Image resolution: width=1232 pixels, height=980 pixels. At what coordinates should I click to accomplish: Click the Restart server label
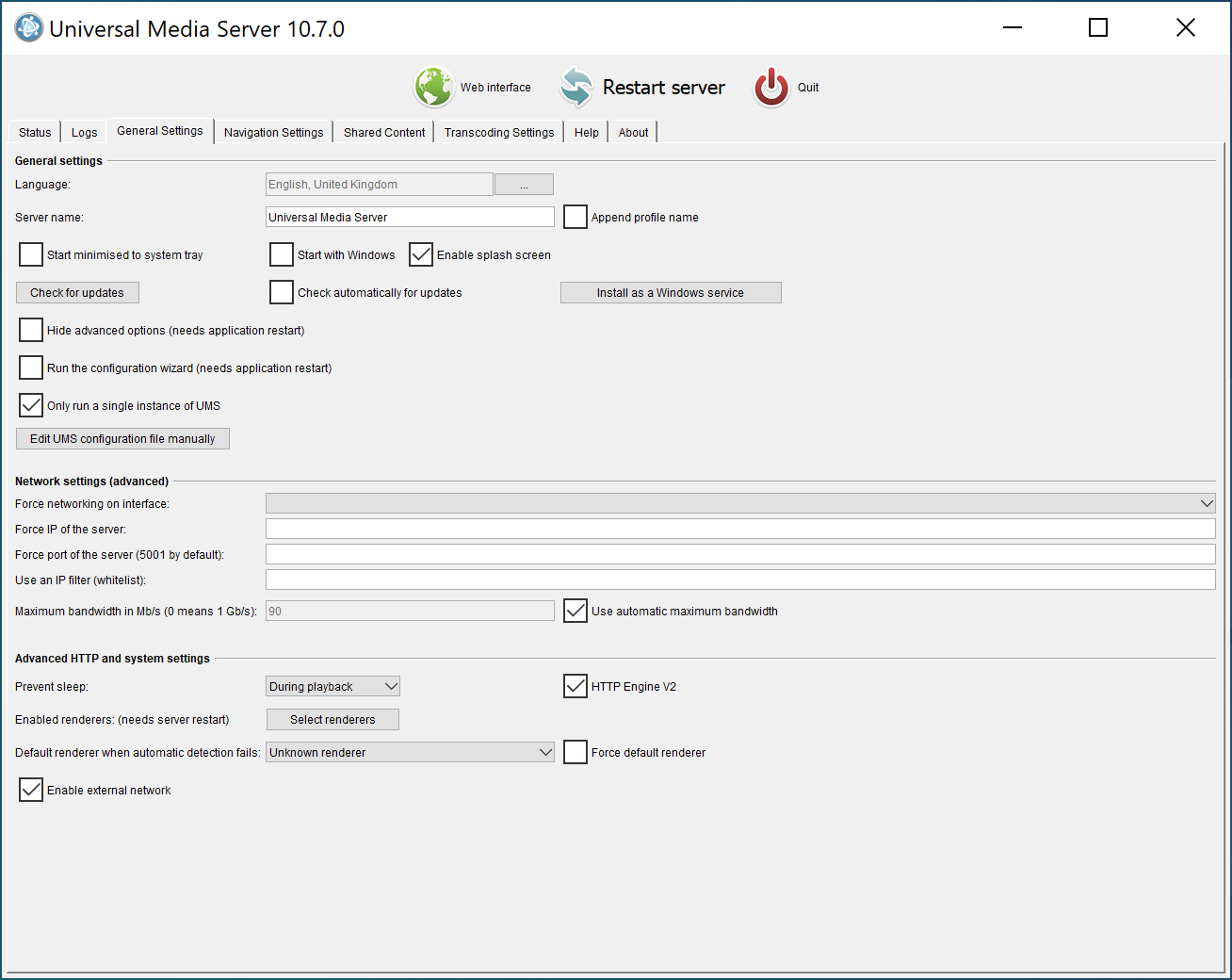[x=664, y=87]
